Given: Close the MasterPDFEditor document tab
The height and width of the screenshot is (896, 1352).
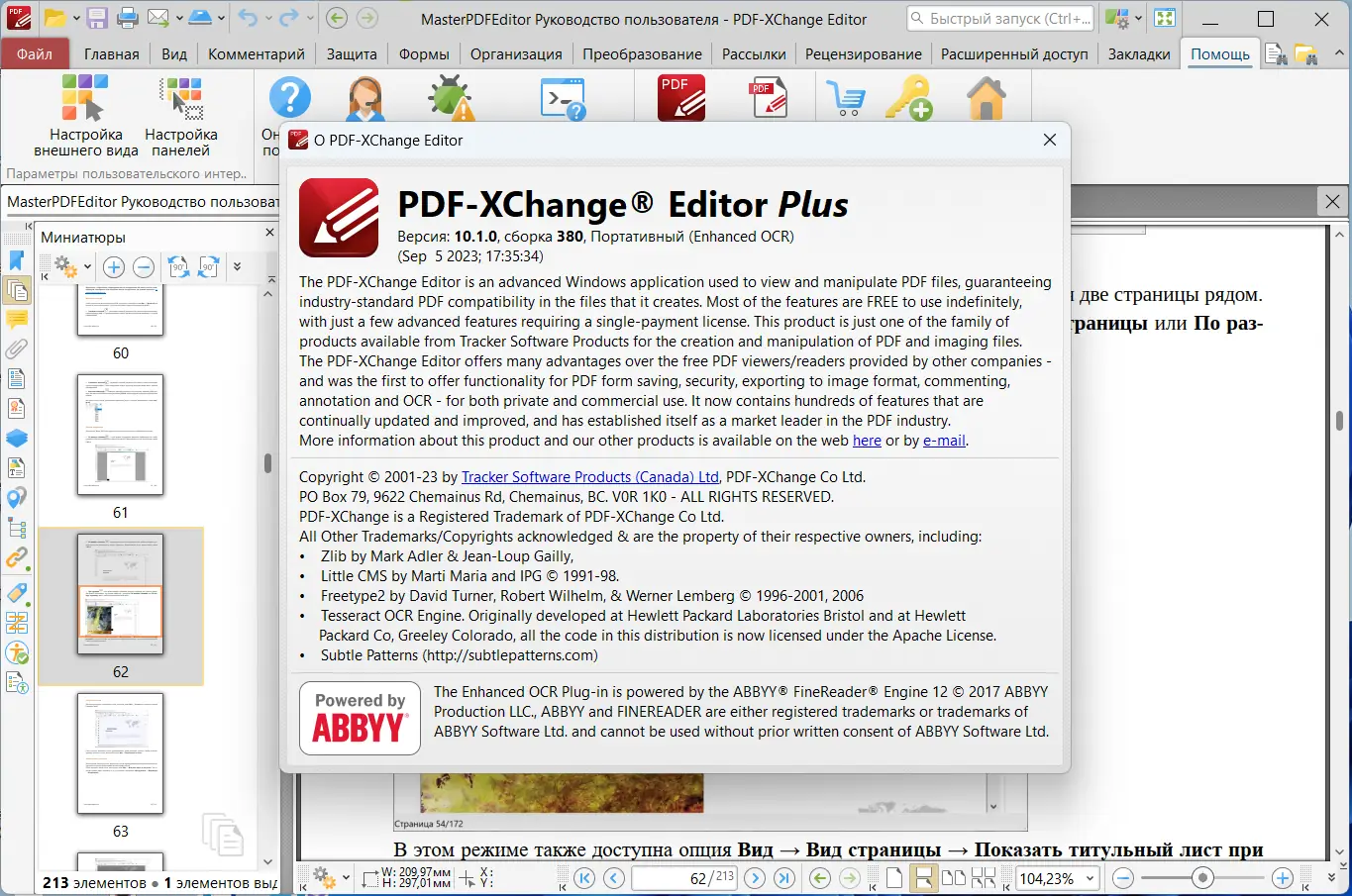Looking at the screenshot, I should 1332,202.
